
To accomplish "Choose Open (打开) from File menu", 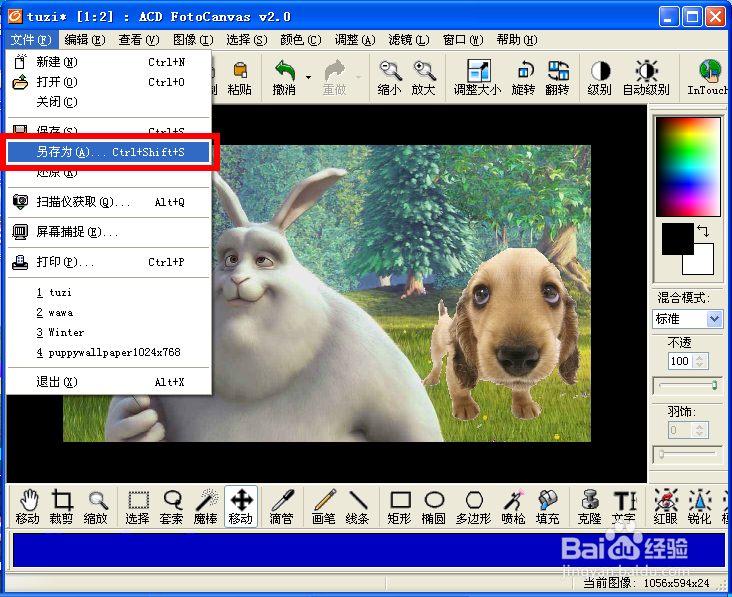I will click(x=109, y=82).
